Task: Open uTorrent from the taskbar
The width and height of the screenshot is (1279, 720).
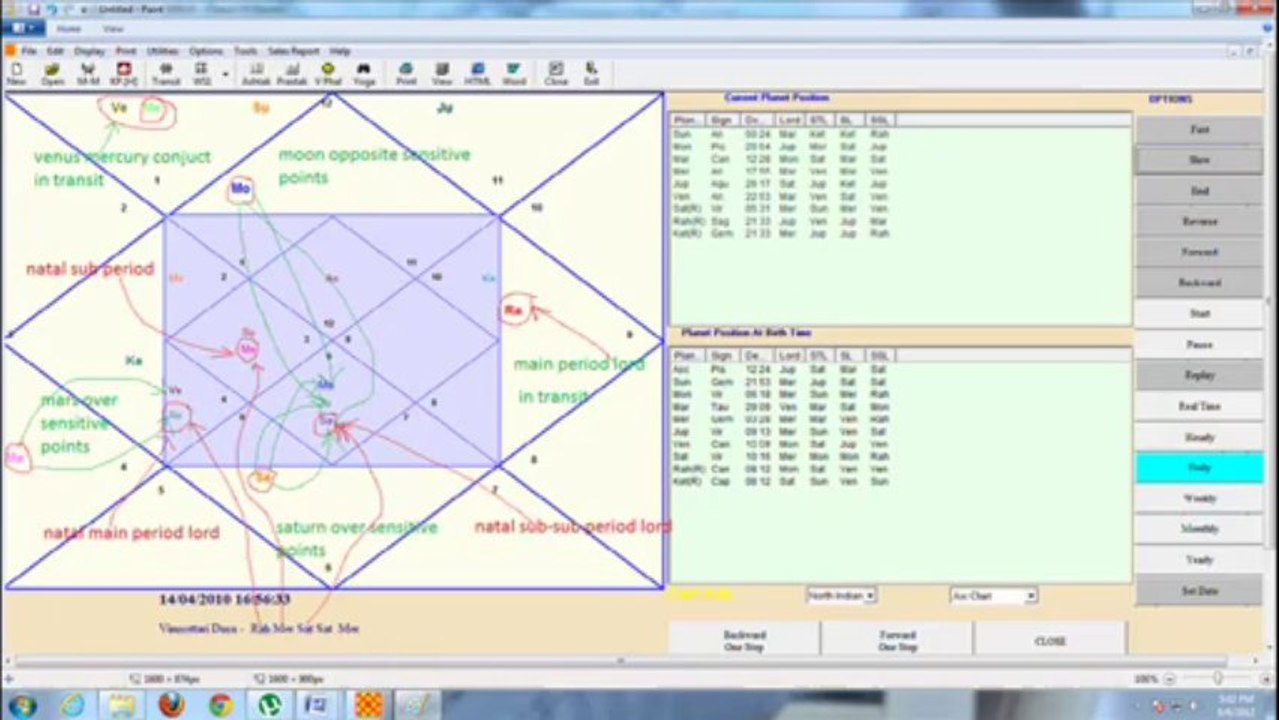Action: [x=270, y=705]
